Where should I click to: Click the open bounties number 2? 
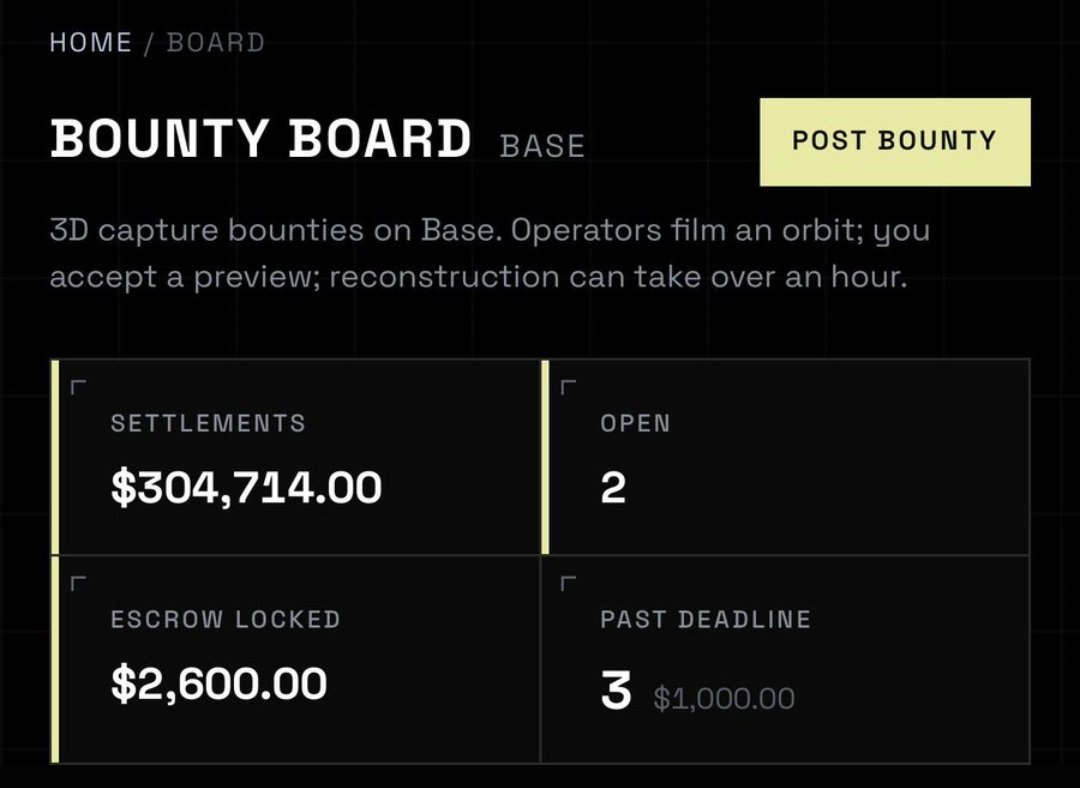(613, 488)
